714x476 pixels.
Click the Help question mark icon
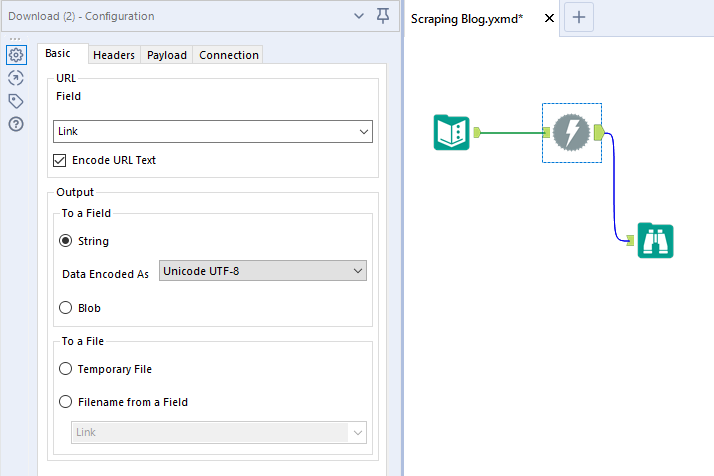[16, 124]
